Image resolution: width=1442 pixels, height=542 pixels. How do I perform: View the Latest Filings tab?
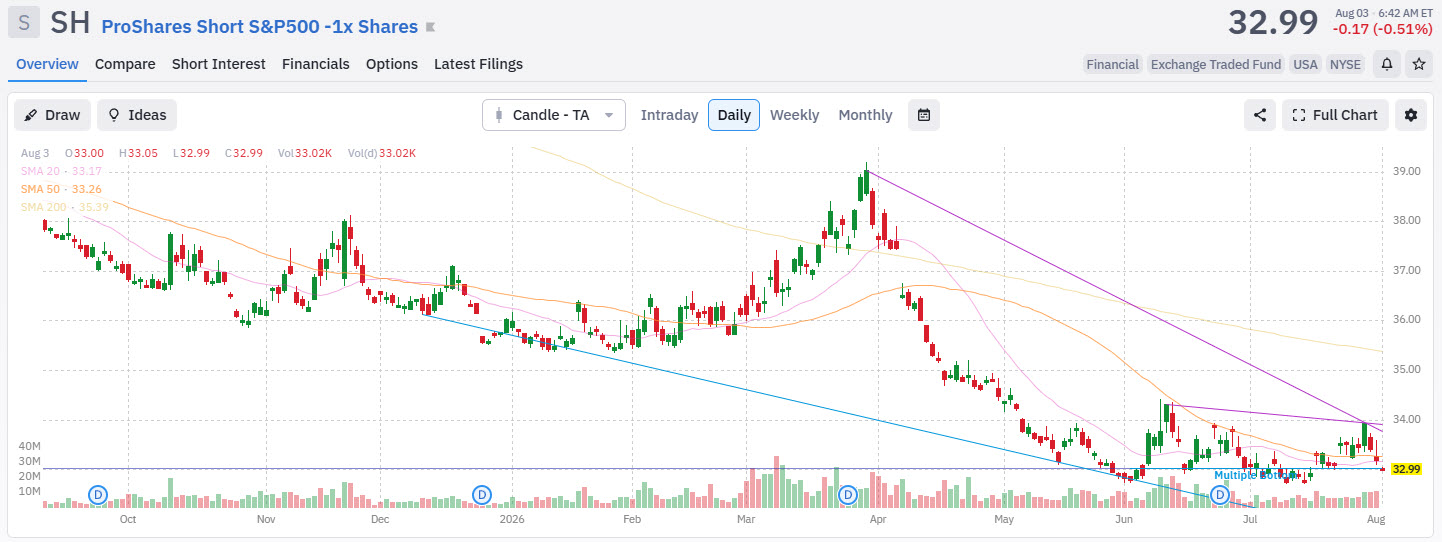pos(478,64)
